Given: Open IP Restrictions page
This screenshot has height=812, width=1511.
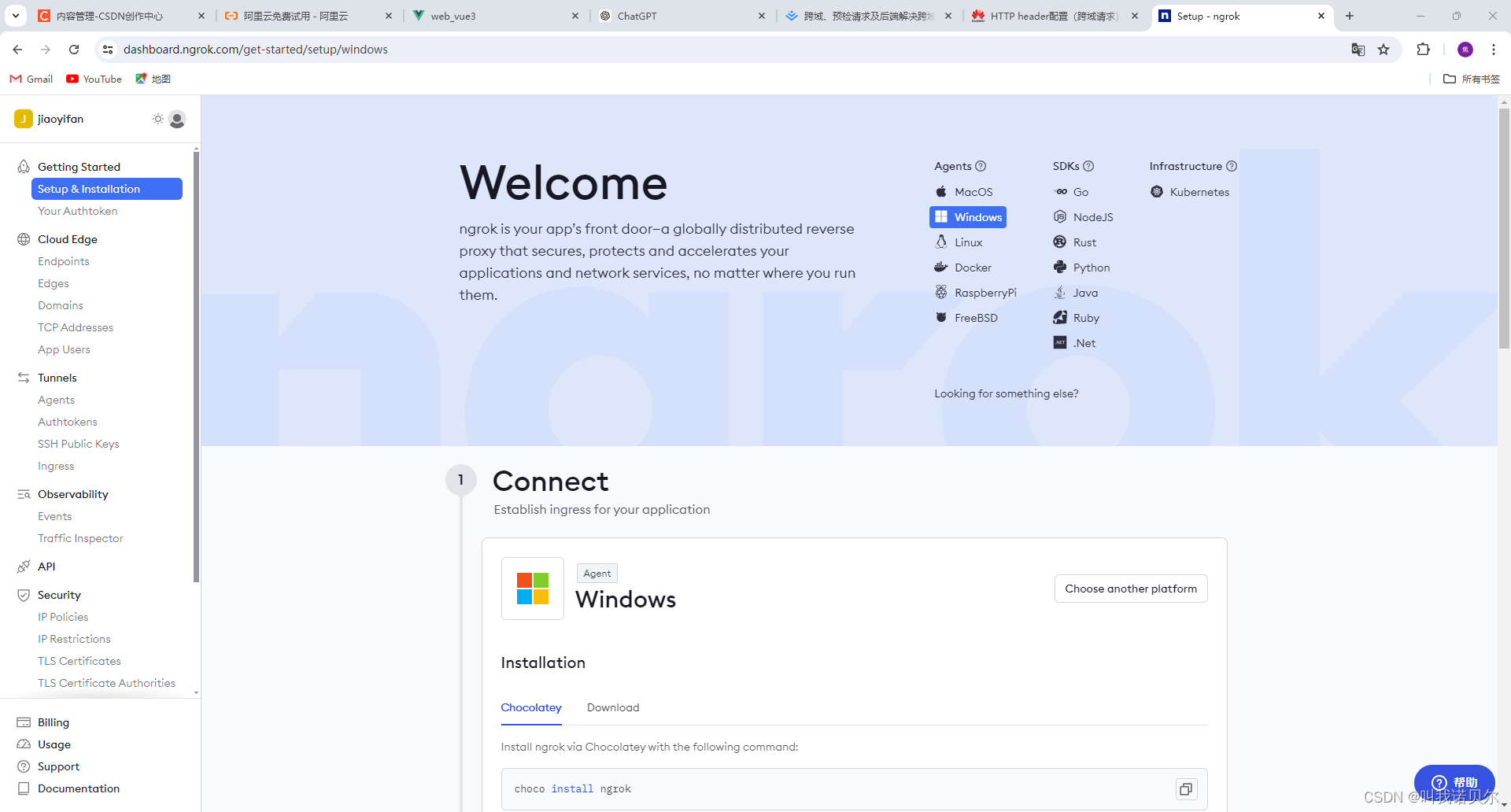Looking at the screenshot, I should tap(74, 639).
